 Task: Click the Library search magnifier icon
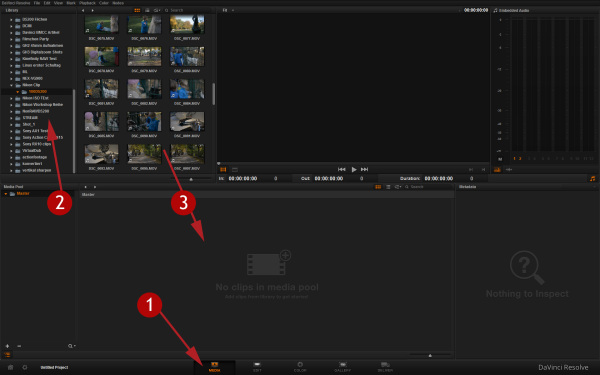(x=166, y=10)
